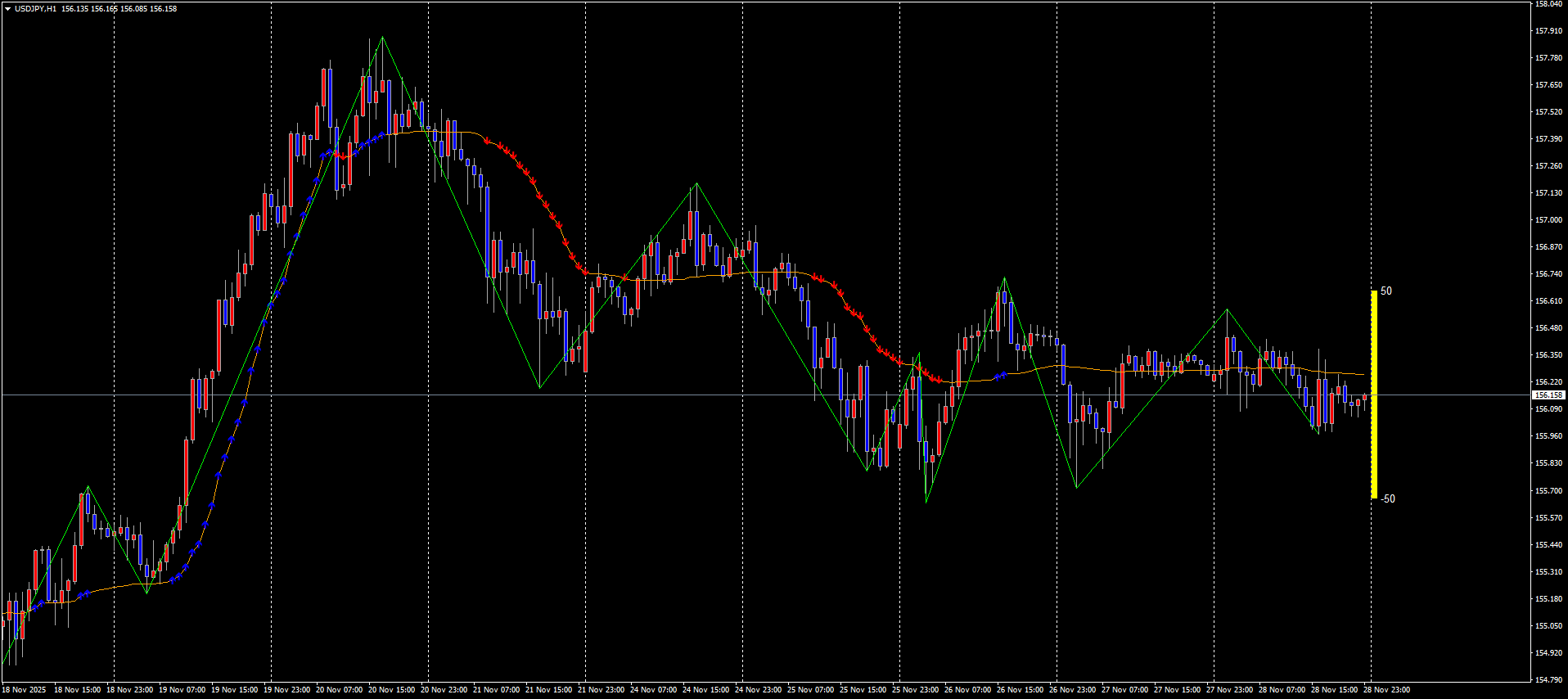Click the 154.790 level on price axis
The image size is (1568, 699).
click(1548, 679)
